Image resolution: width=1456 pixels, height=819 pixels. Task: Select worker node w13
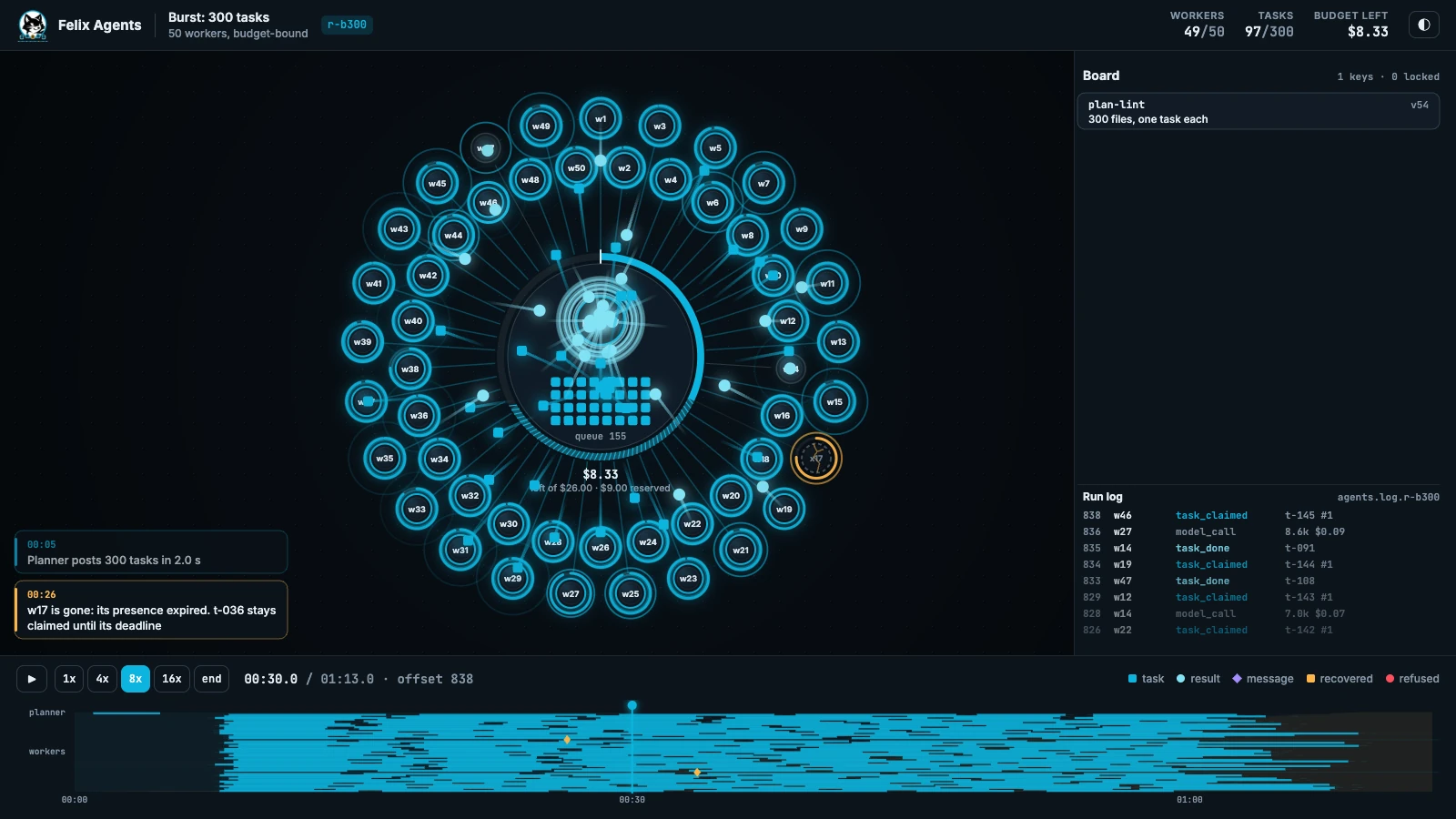(x=838, y=342)
